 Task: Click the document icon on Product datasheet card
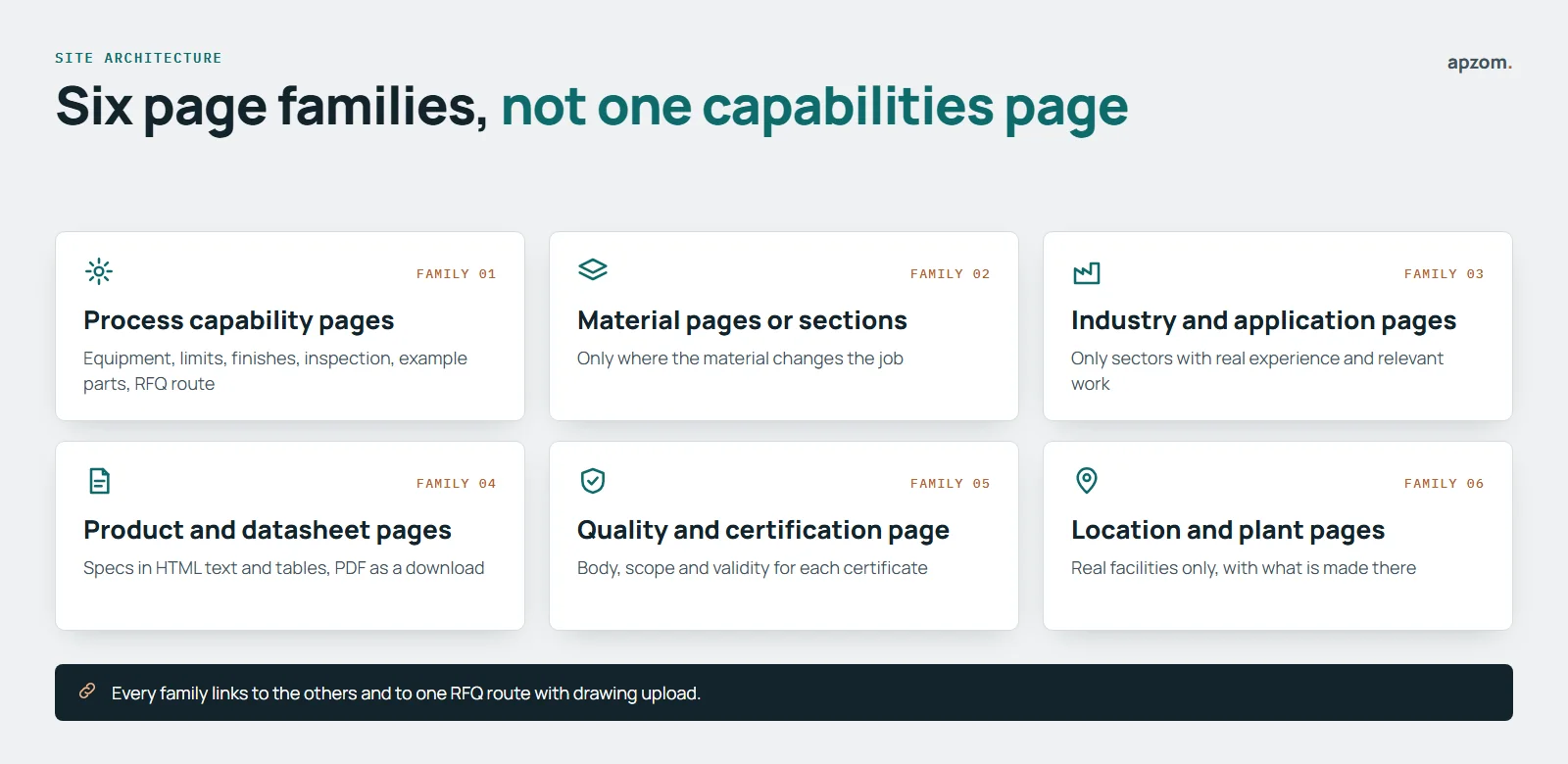pos(99,481)
